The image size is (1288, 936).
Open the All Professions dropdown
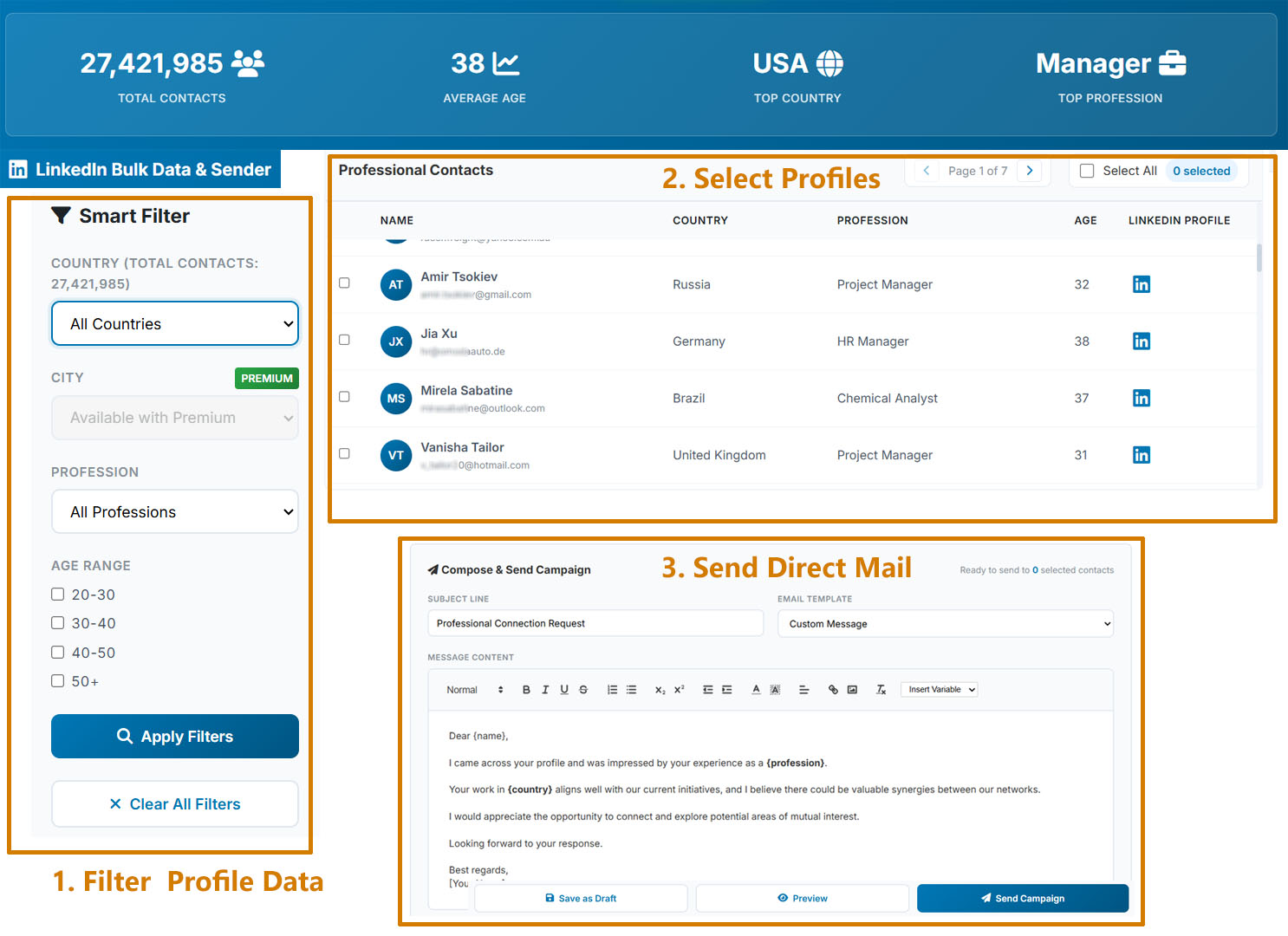174,511
